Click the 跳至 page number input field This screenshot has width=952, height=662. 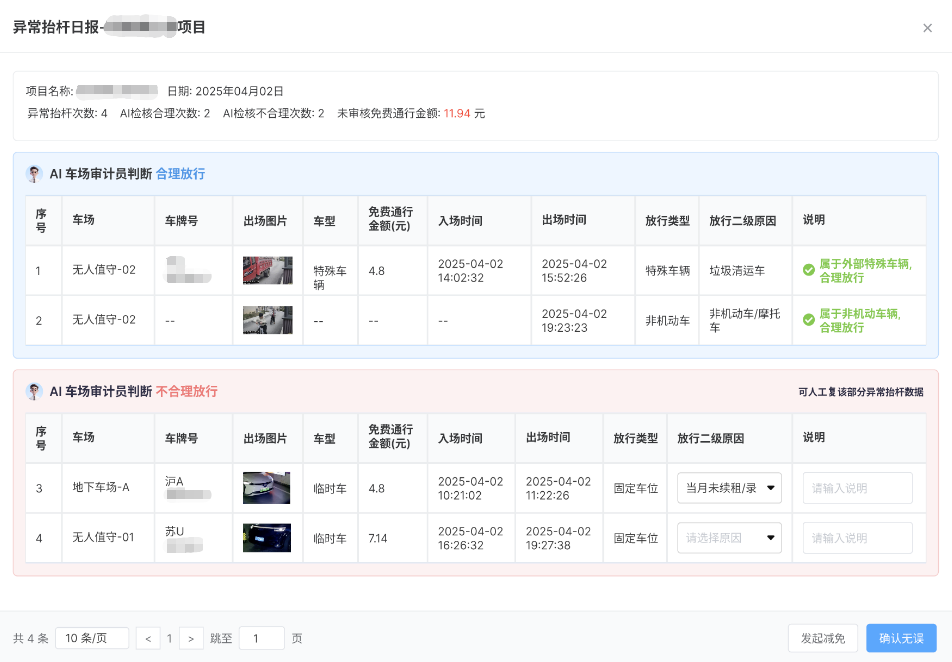pos(261,638)
